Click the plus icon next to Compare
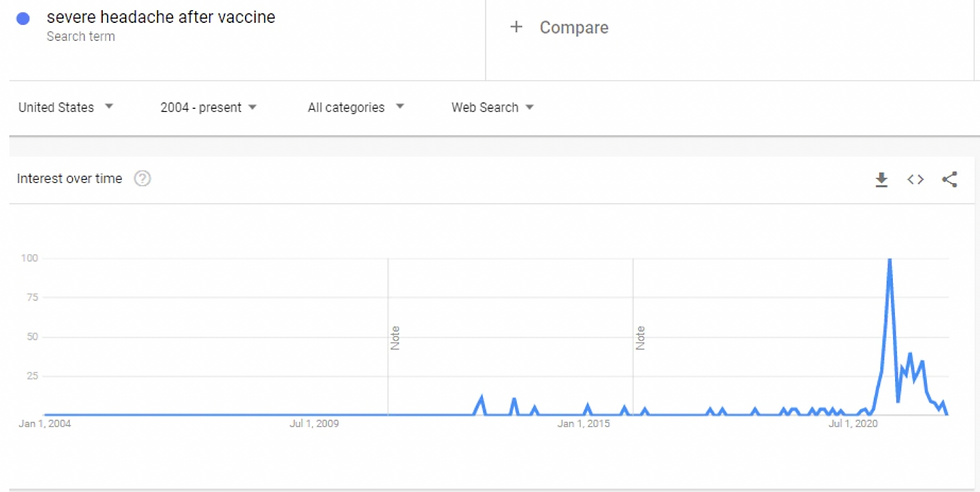The image size is (980, 492). [516, 27]
